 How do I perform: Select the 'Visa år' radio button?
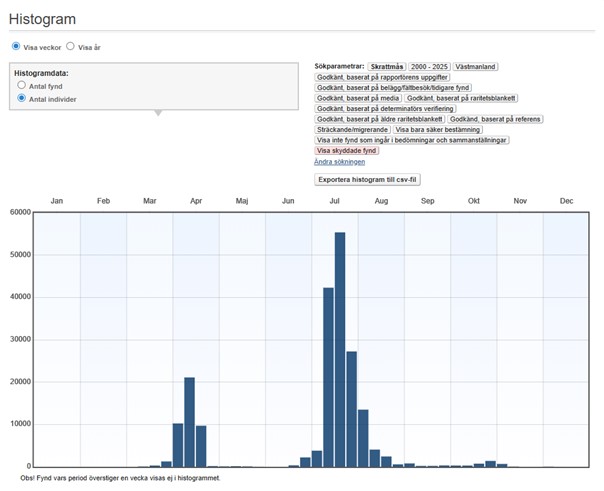point(71,47)
